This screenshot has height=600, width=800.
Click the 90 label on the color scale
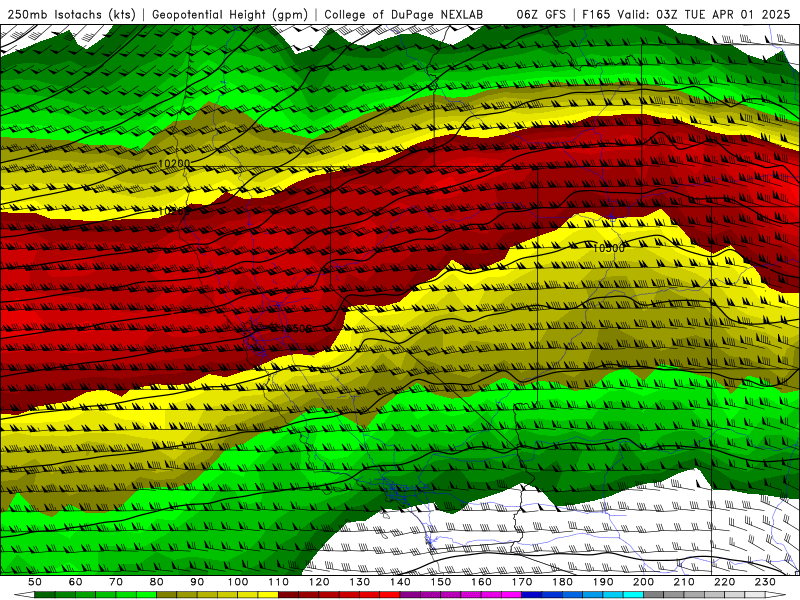[197, 582]
